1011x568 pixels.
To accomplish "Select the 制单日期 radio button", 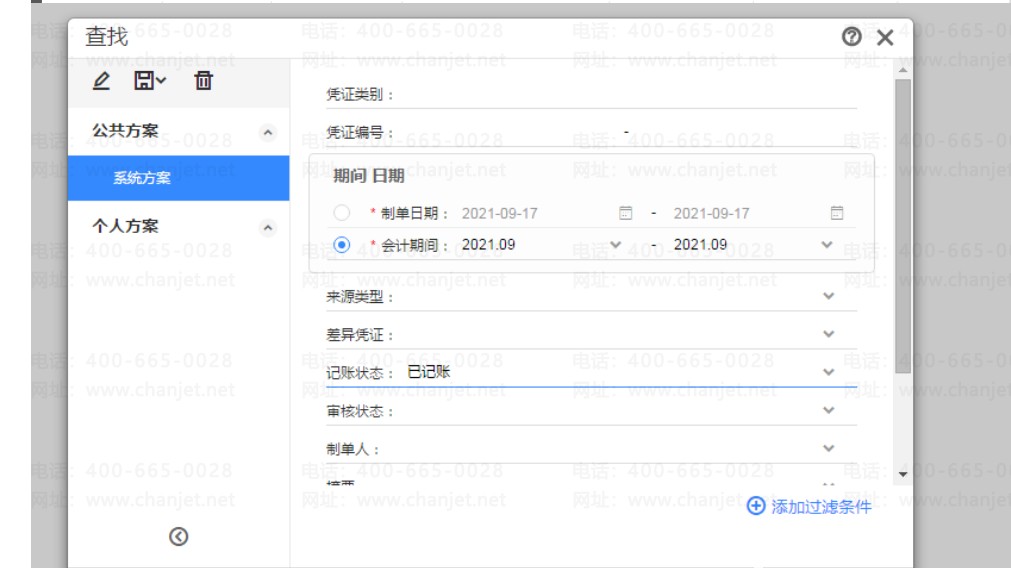I will pos(342,213).
